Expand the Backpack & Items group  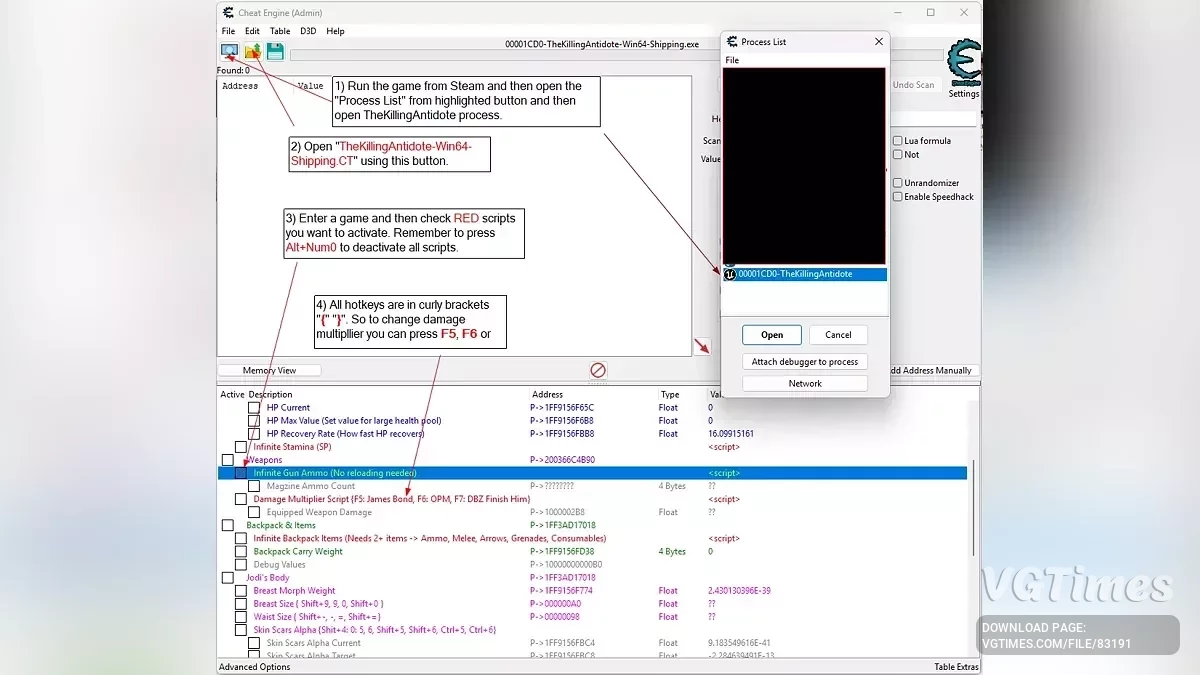click(227, 525)
